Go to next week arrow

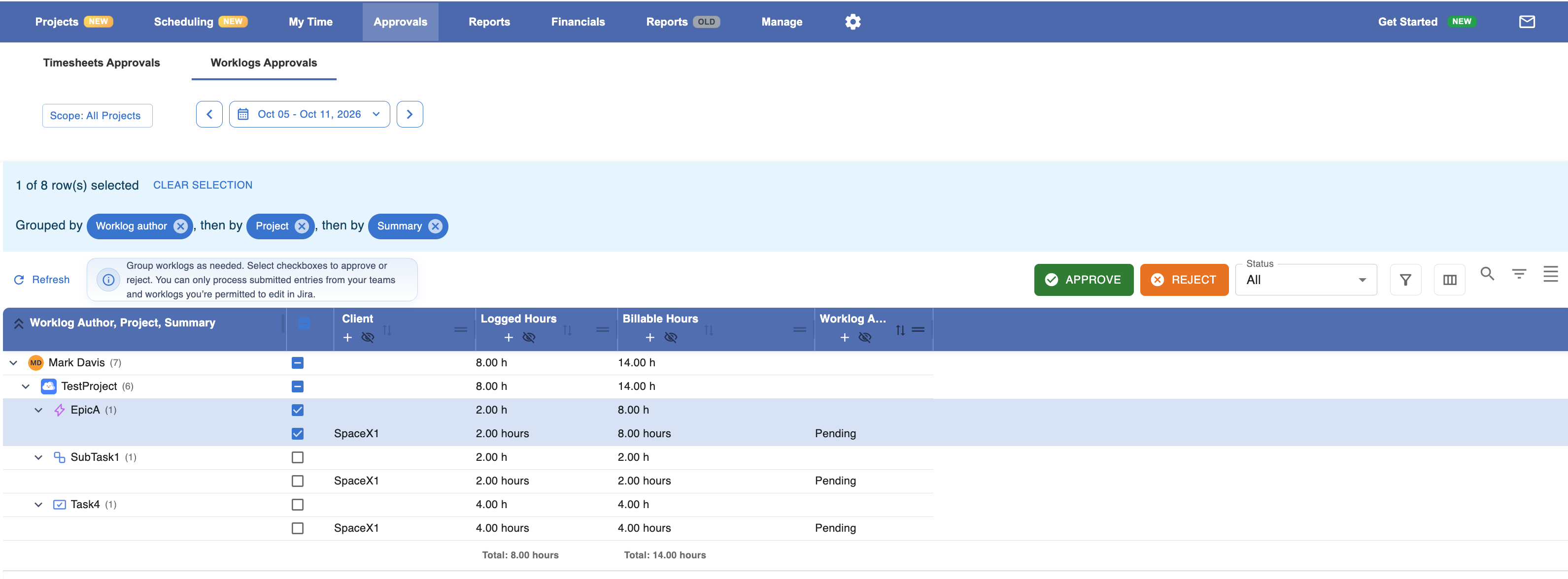pyautogui.click(x=409, y=114)
